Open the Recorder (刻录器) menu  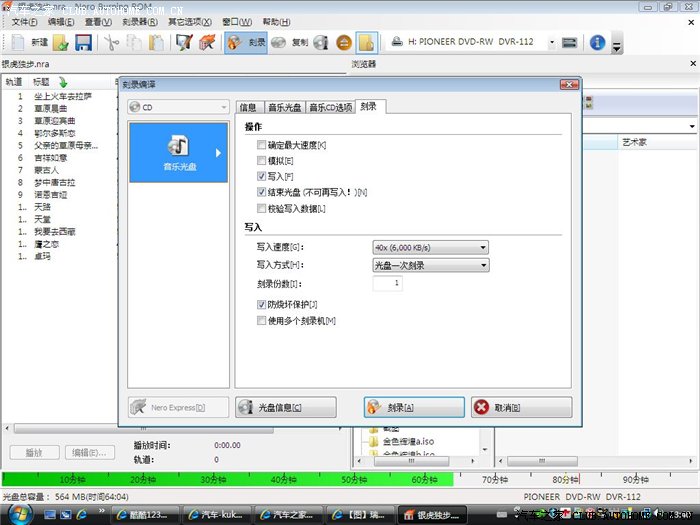pos(140,22)
